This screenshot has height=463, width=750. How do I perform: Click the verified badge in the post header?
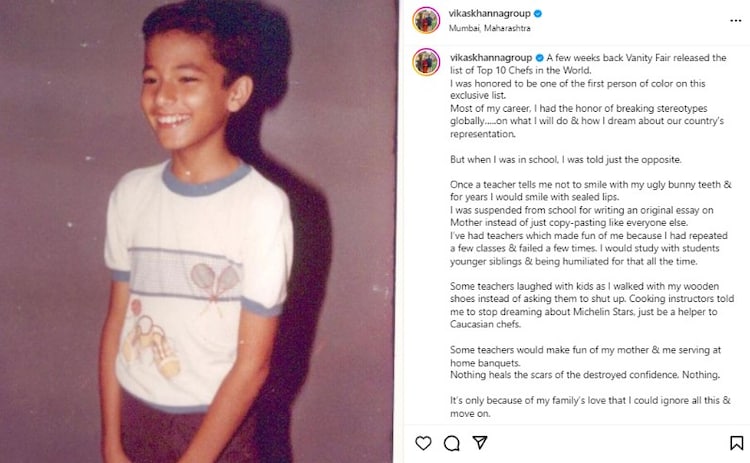[538, 14]
